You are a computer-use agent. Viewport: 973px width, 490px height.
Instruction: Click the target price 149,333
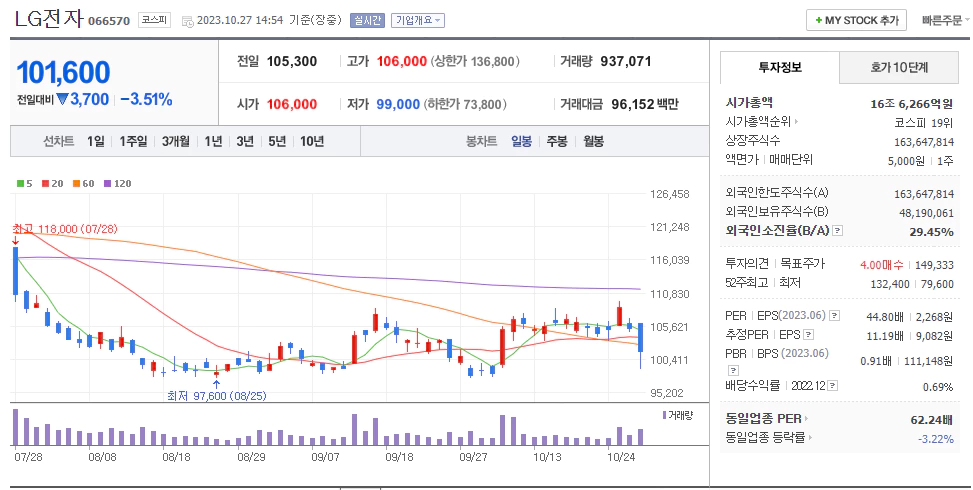(x=934, y=265)
